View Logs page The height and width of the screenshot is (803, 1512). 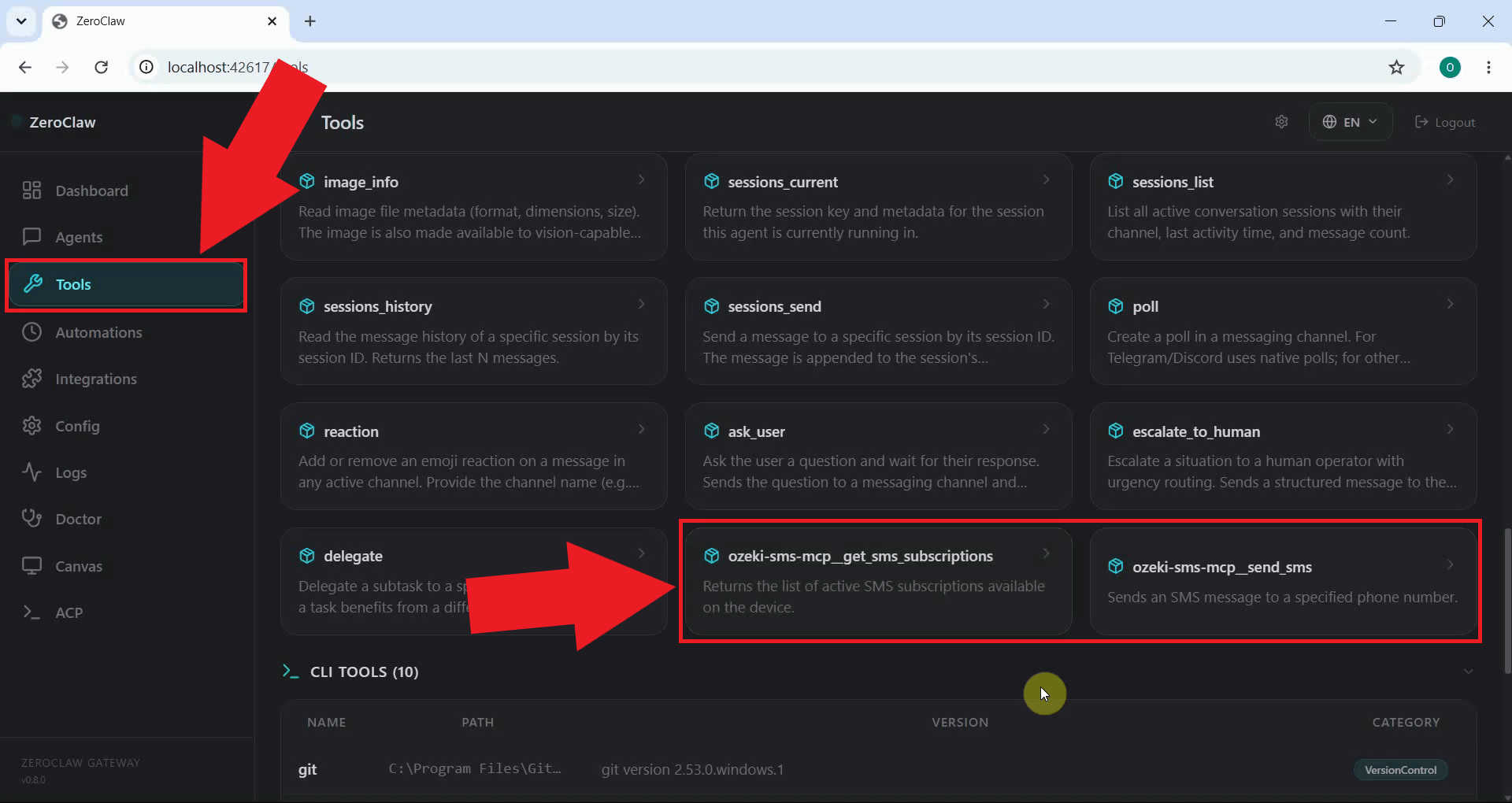[126, 472]
